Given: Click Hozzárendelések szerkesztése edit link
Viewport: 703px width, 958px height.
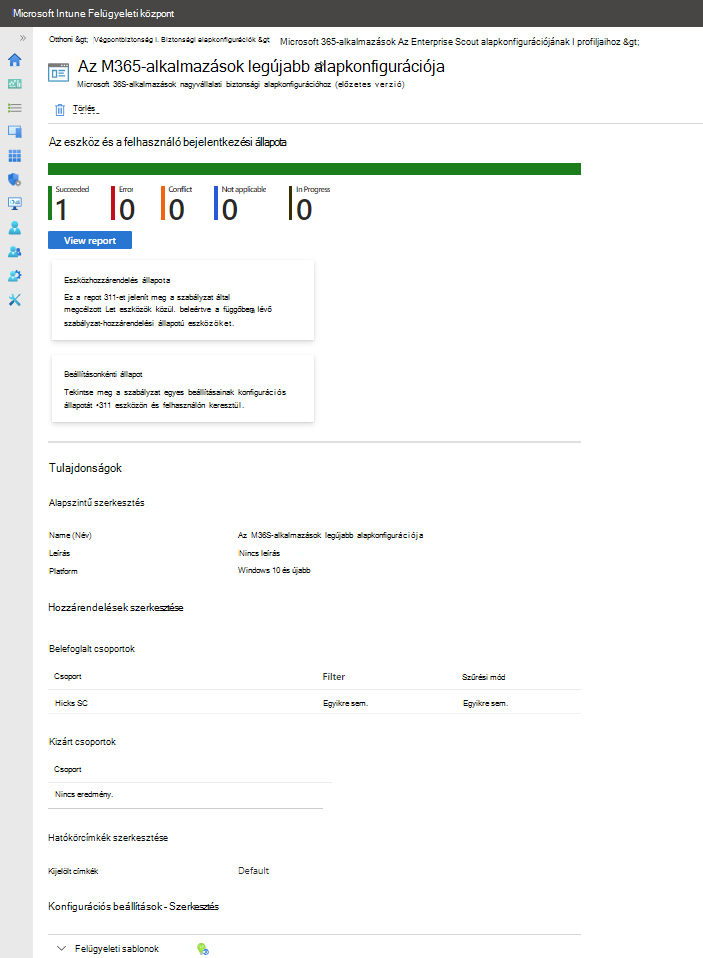Looking at the screenshot, I should pyautogui.click(x=116, y=607).
